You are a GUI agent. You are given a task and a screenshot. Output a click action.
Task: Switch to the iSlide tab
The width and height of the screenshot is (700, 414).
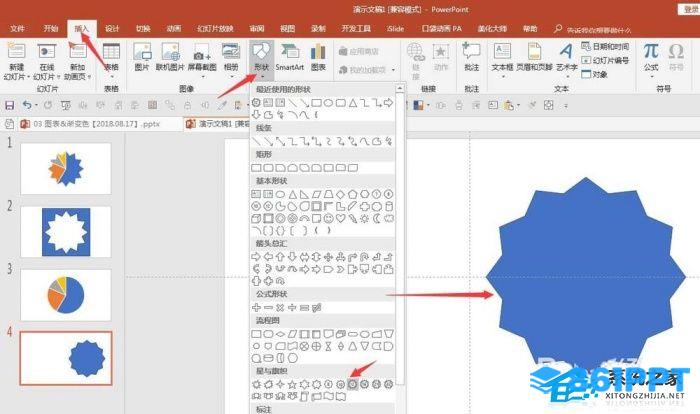pyautogui.click(x=395, y=29)
